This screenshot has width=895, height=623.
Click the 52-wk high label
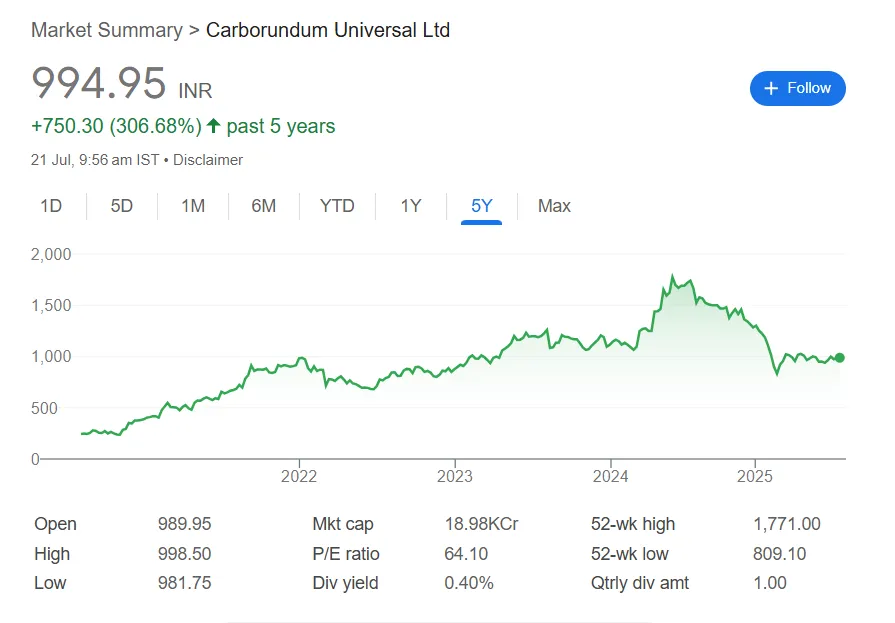[632, 524]
